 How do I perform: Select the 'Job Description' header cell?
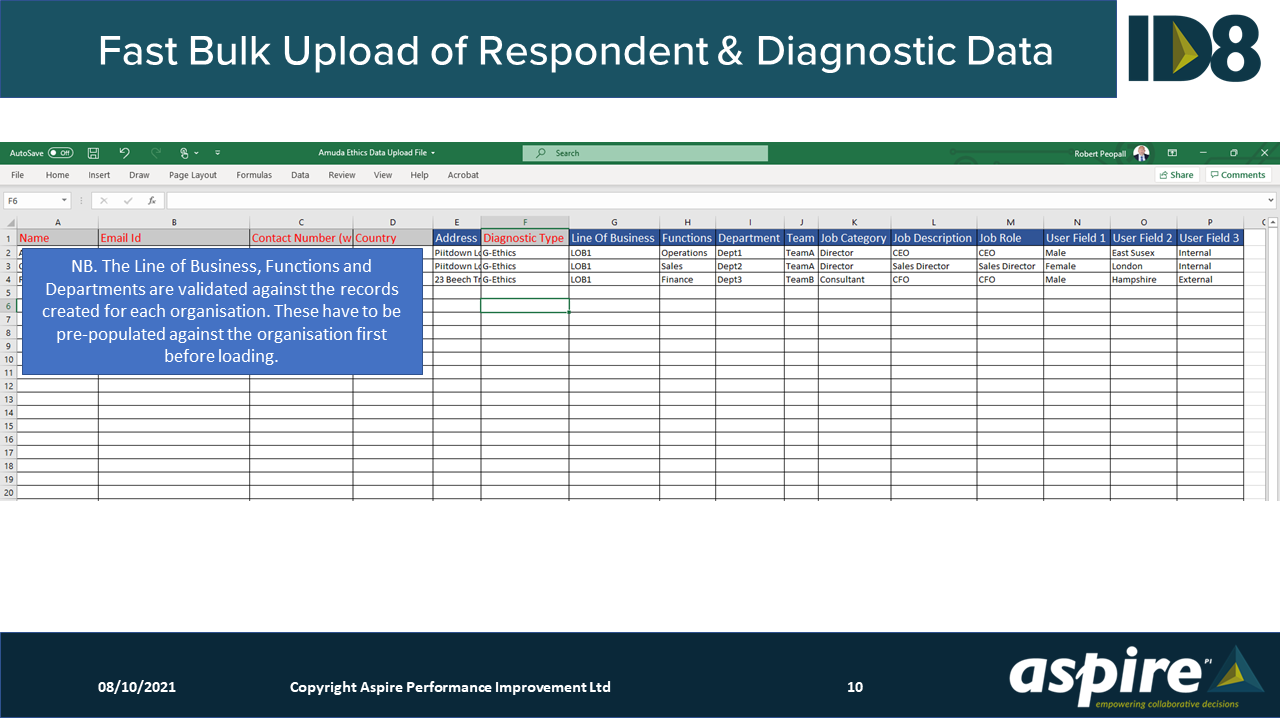[x=933, y=238]
